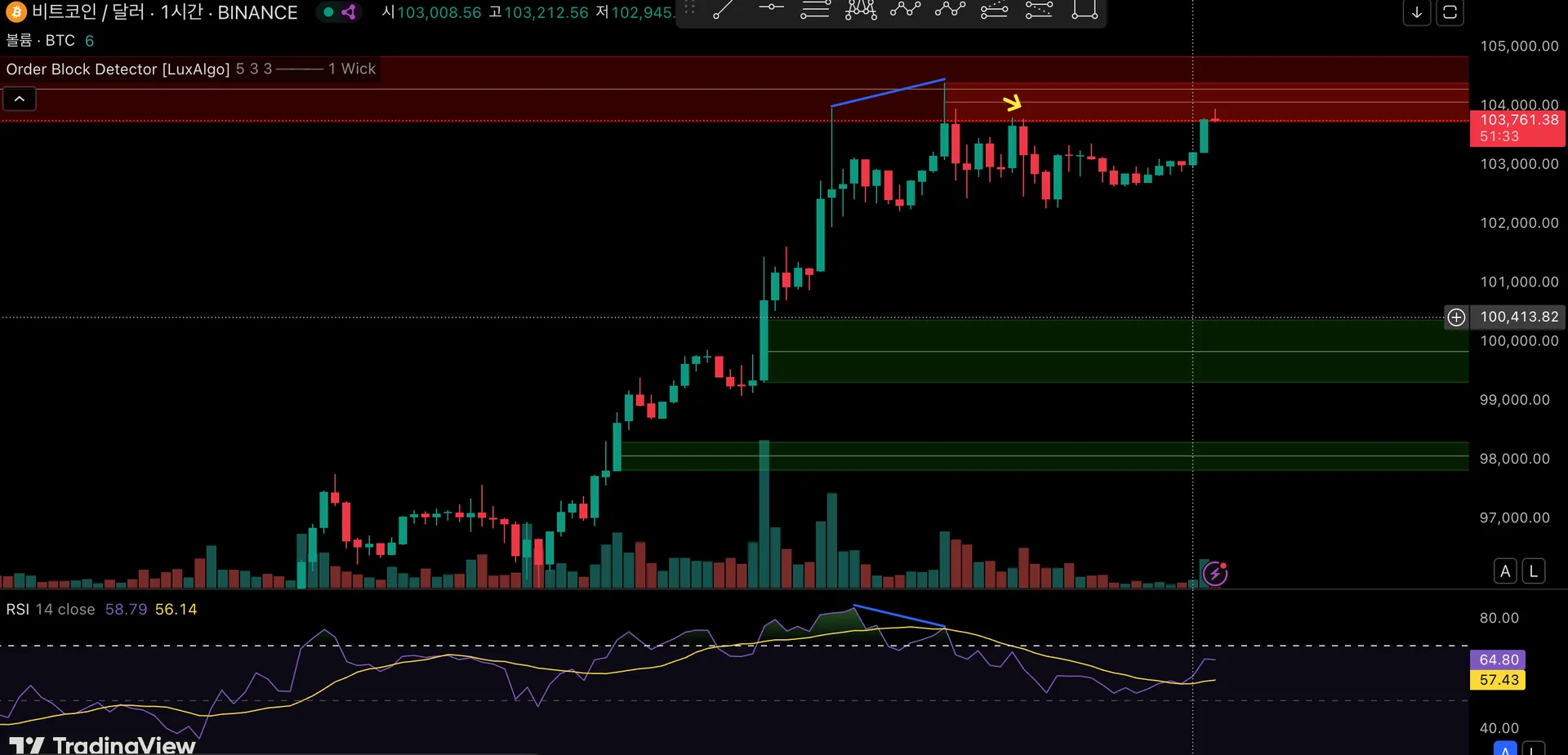Click the 97,000.00 price scale label
The image size is (1568, 755).
tap(1515, 517)
